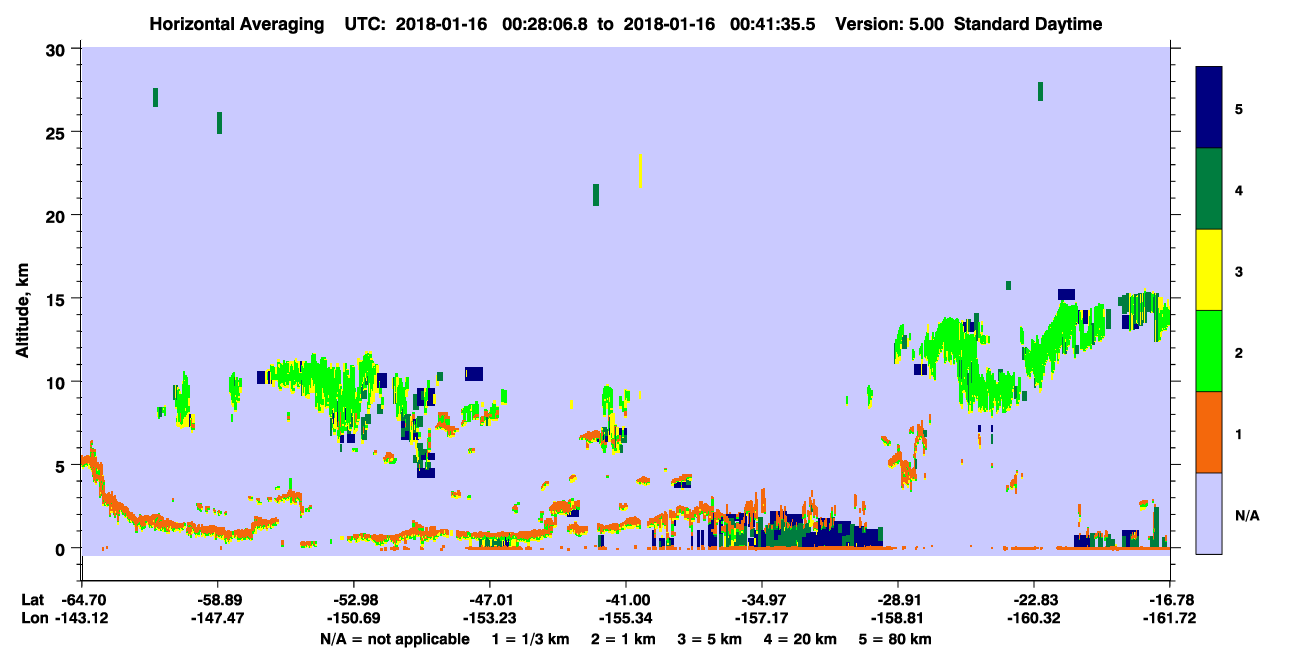Click the dark blue block near 15 km altitude
This screenshot has height=667, width=1300.
click(1066, 294)
